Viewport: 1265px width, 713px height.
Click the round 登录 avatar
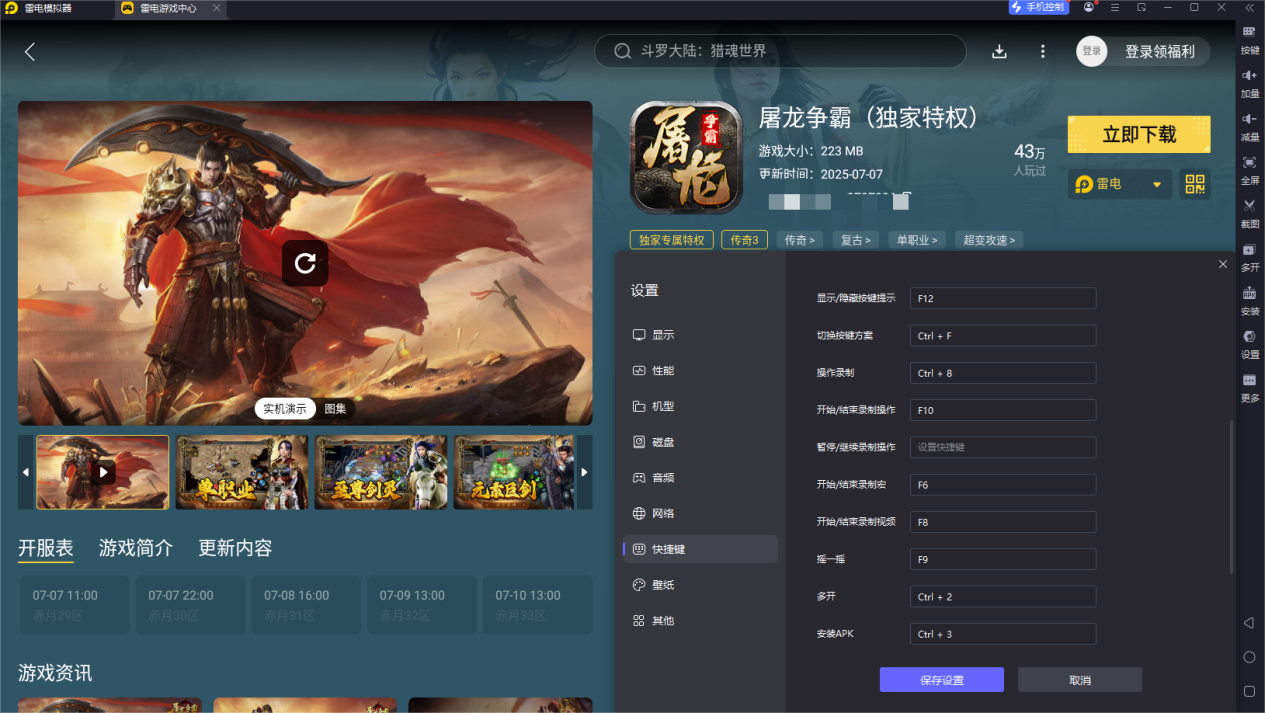pos(1091,51)
